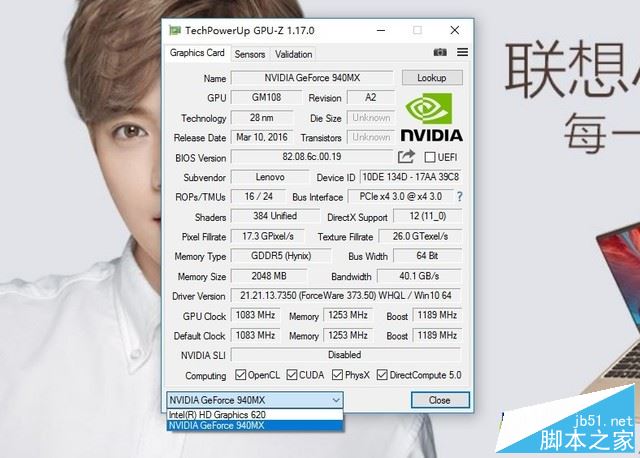Toggle the PhysX checkbox
The image size is (640, 458).
338,375
